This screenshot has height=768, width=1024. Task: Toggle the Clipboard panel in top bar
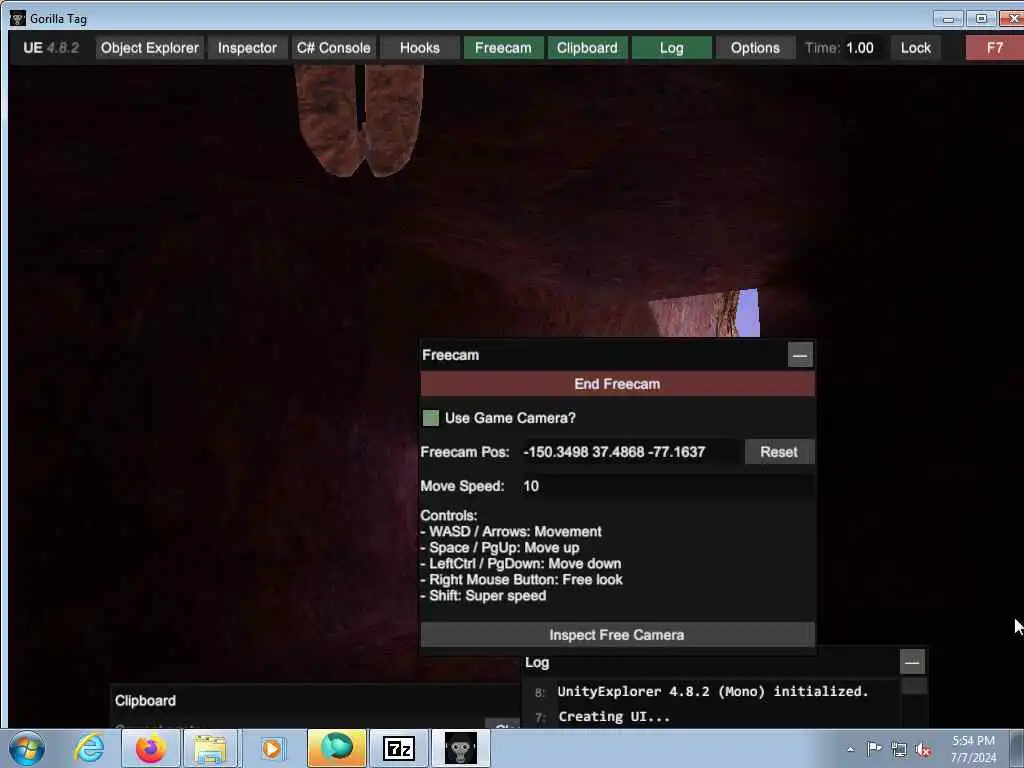(587, 48)
